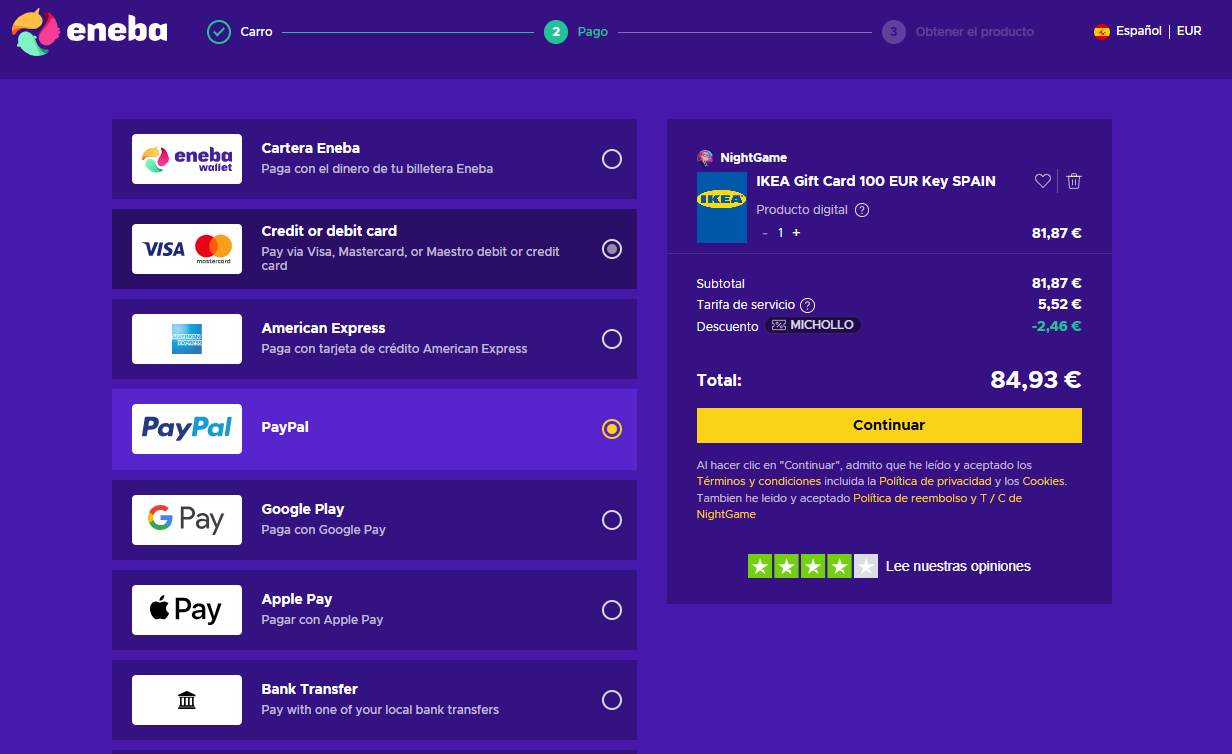Select American Express radio button
This screenshot has height=754, width=1232.
(x=612, y=339)
